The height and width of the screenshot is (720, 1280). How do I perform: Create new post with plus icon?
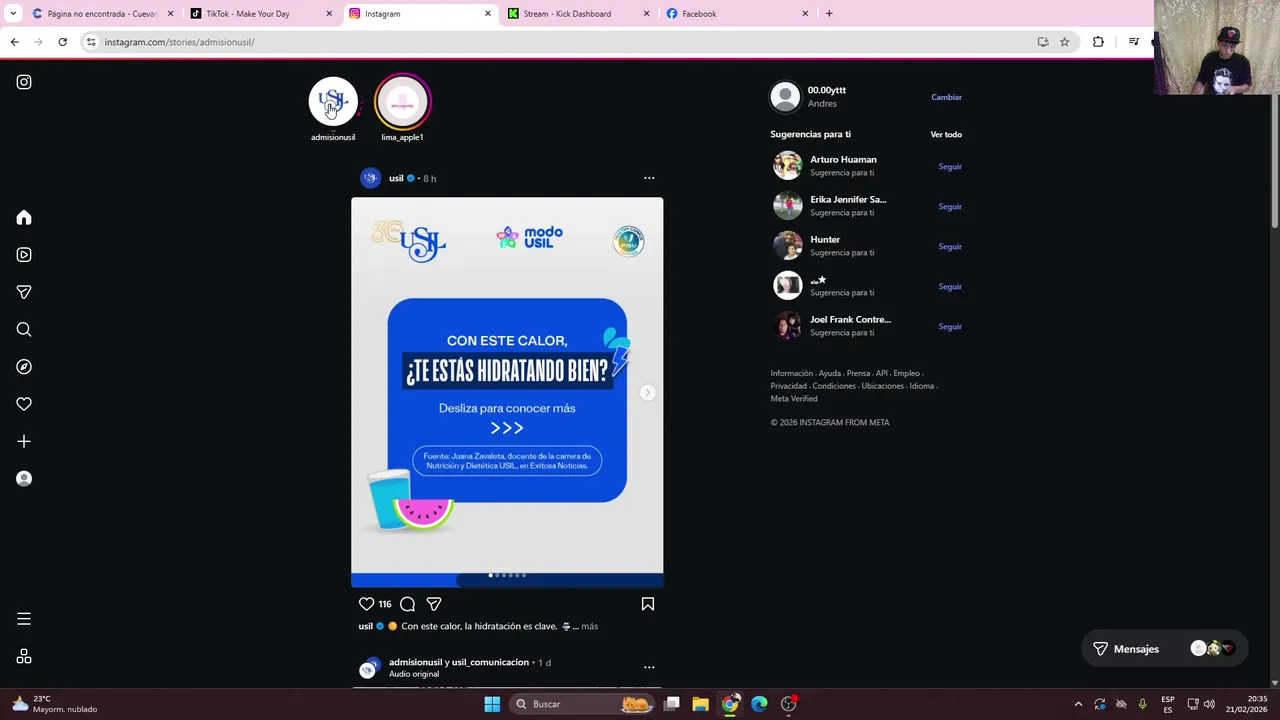[24, 441]
